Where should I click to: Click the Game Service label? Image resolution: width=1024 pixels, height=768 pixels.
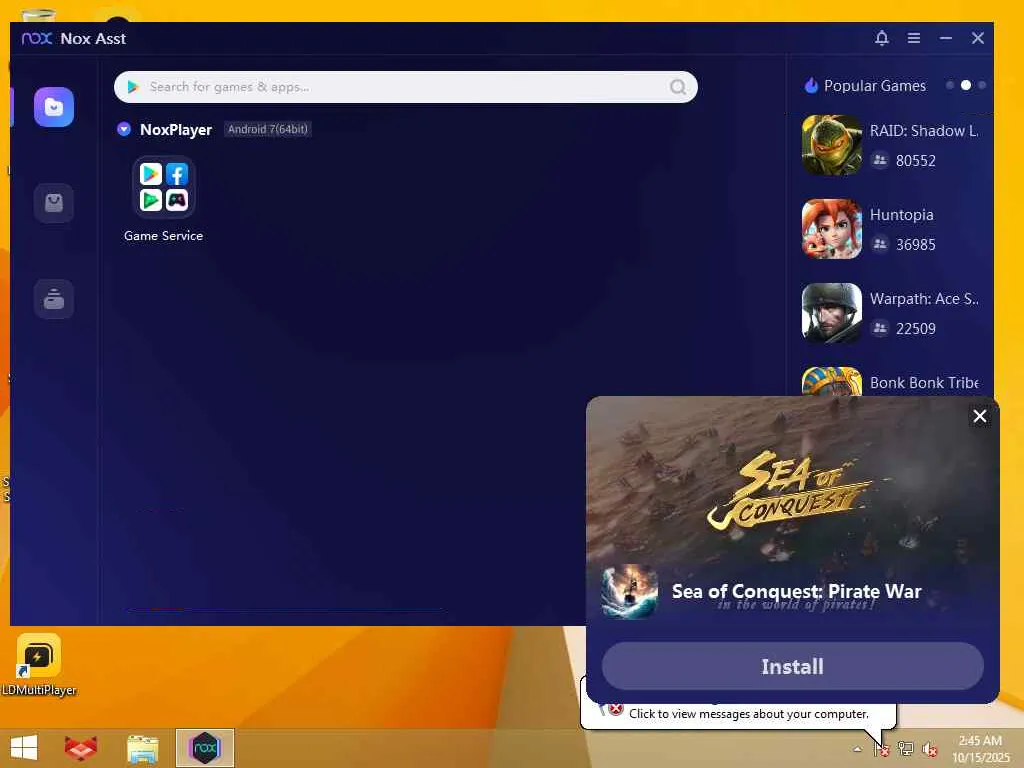[x=163, y=236]
